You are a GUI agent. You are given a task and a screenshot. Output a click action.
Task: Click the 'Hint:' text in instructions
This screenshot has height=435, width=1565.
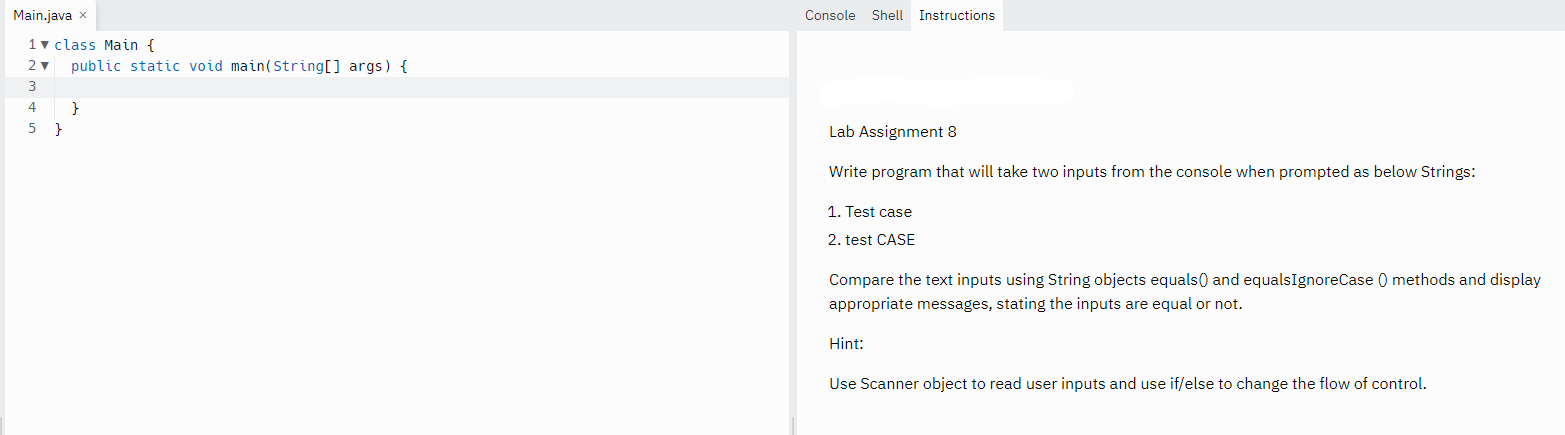click(846, 344)
